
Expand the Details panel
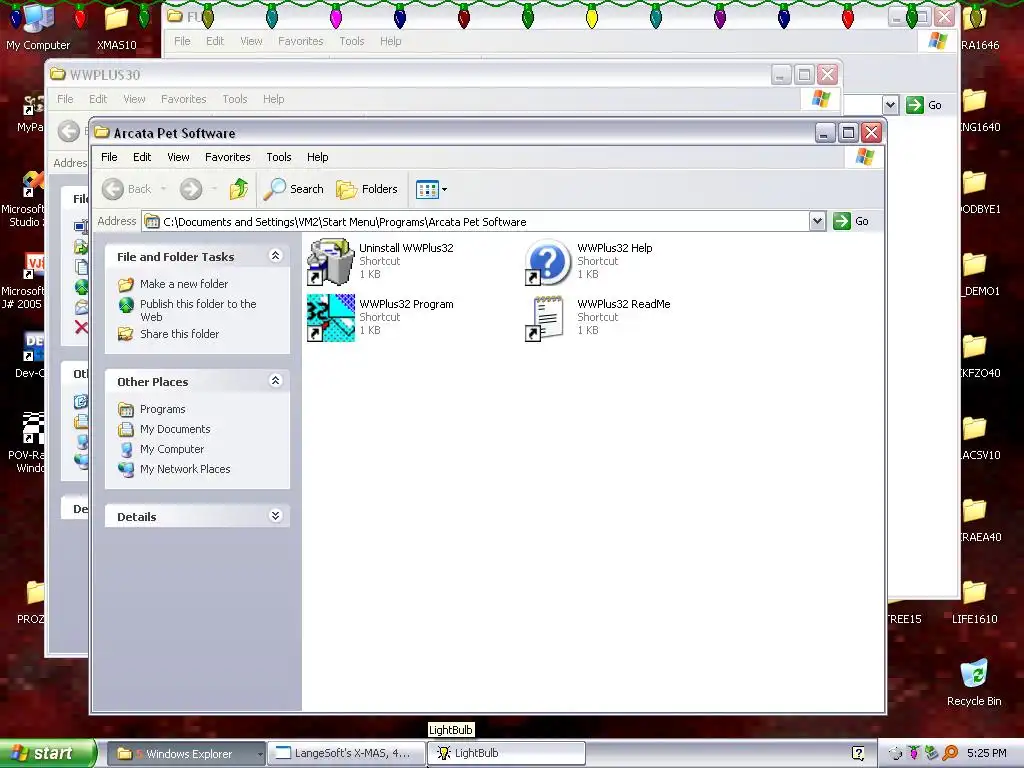[276, 515]
